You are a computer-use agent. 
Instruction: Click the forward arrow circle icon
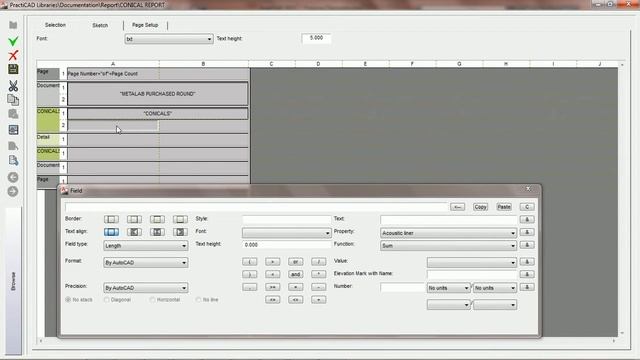(x=13, y=191)
